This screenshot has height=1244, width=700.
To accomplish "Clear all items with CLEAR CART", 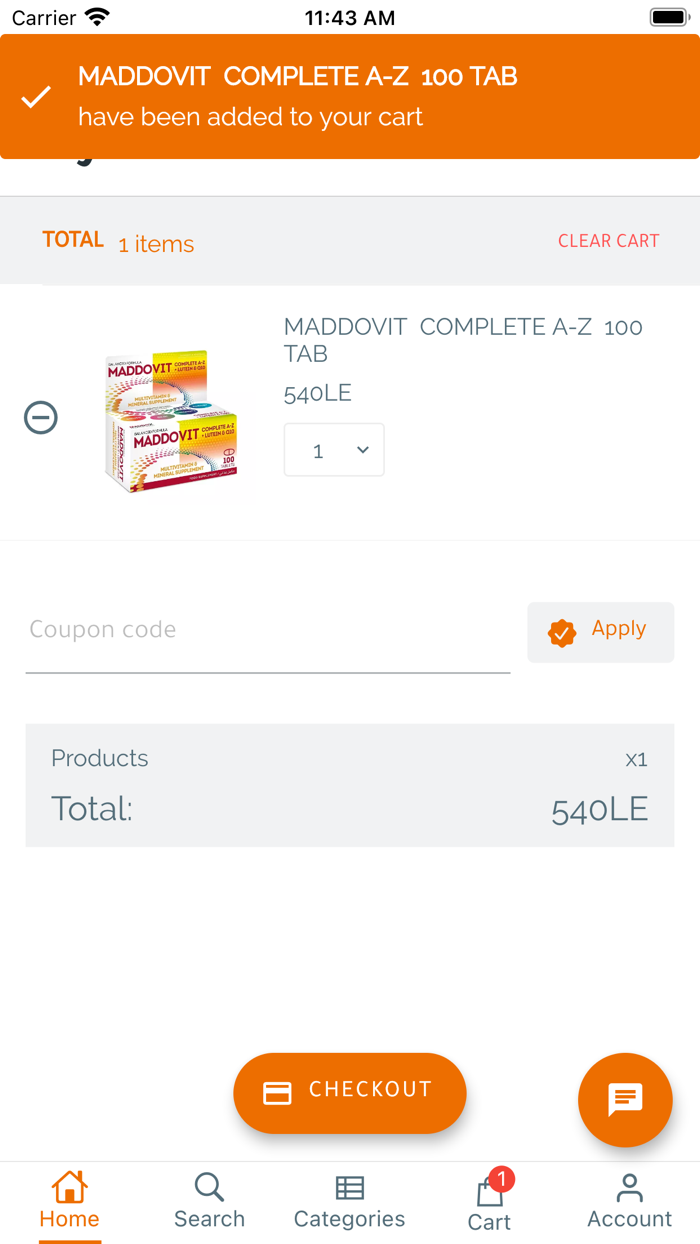I will 608,241.
